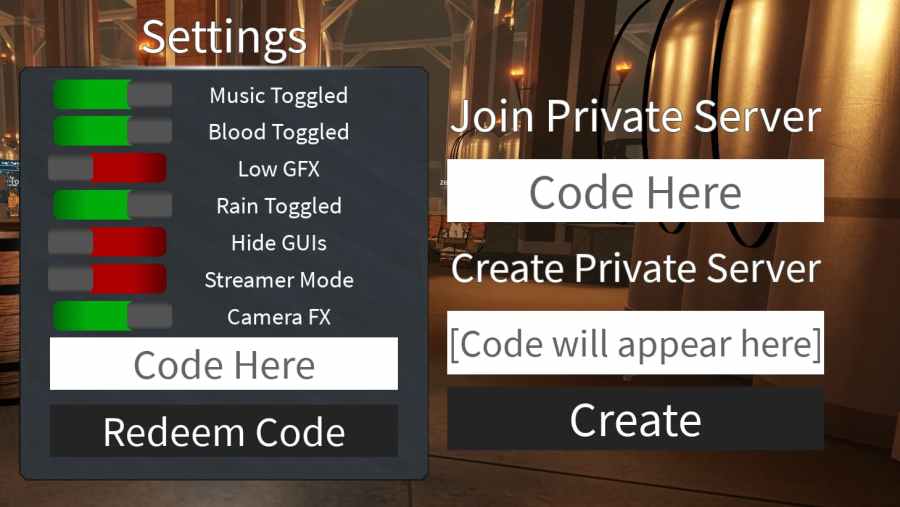900x507 pixels.
Task: Focus the Code Here field above Redeem Code
Action: pyautogui.click(x=224, y=364)
